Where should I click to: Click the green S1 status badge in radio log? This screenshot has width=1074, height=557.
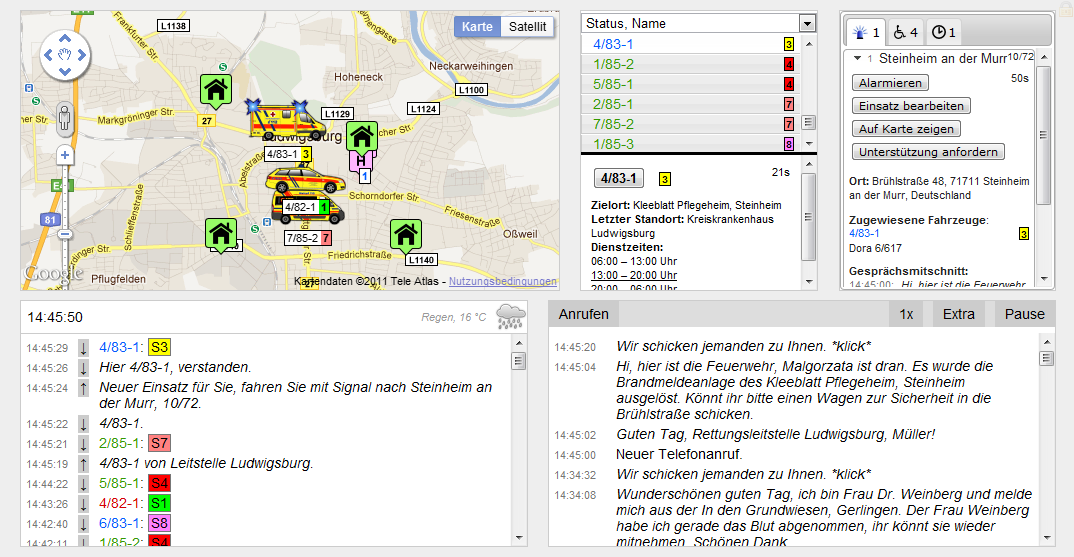coord(159,504)
